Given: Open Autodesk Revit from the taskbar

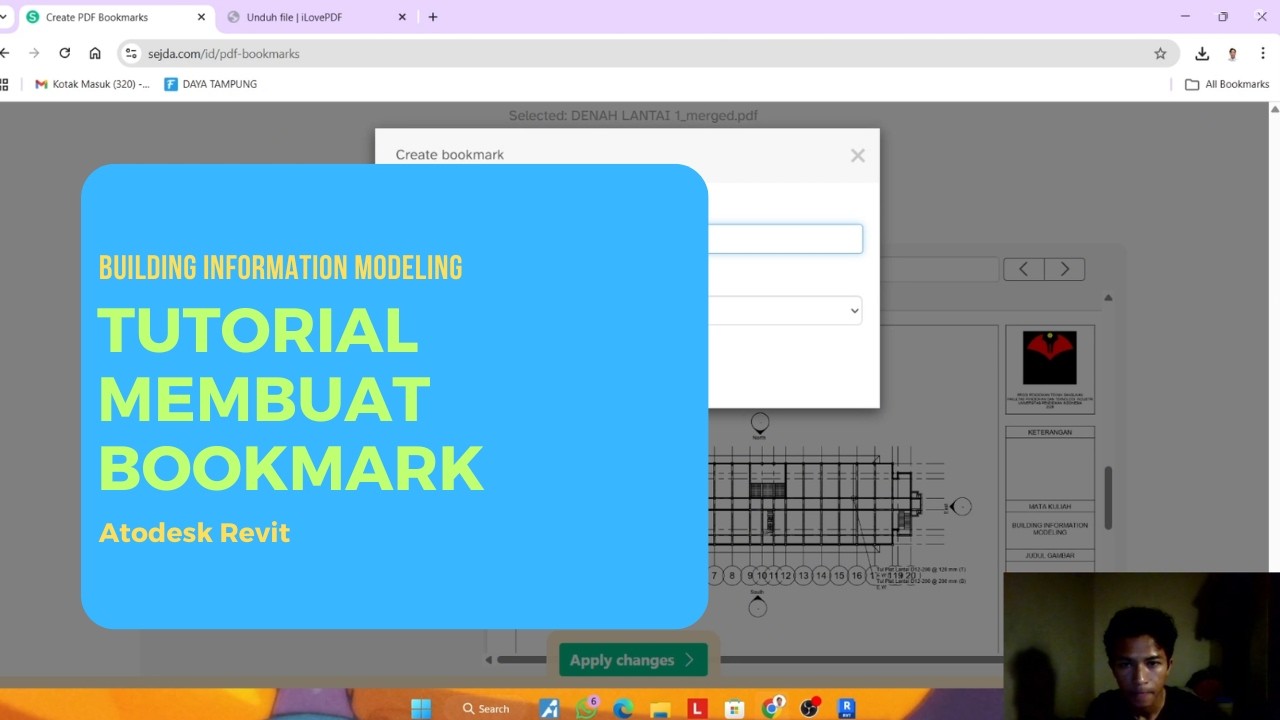Looking at the screenshot, I should pyautogui.click(x=846, y=708).
